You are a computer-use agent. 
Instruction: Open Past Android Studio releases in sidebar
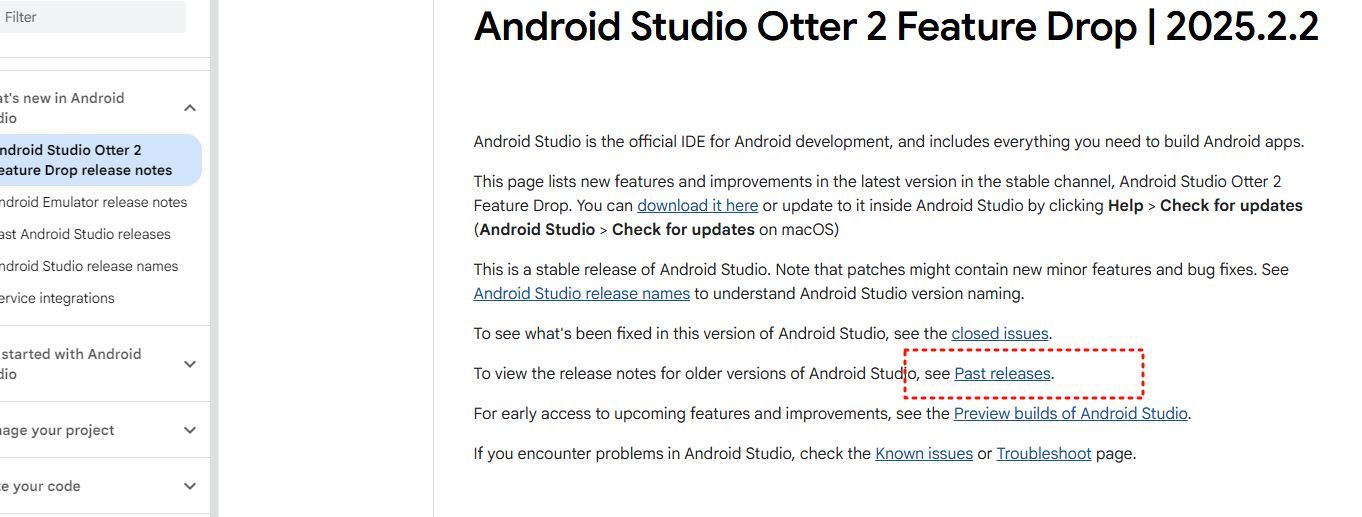point(85,234)
